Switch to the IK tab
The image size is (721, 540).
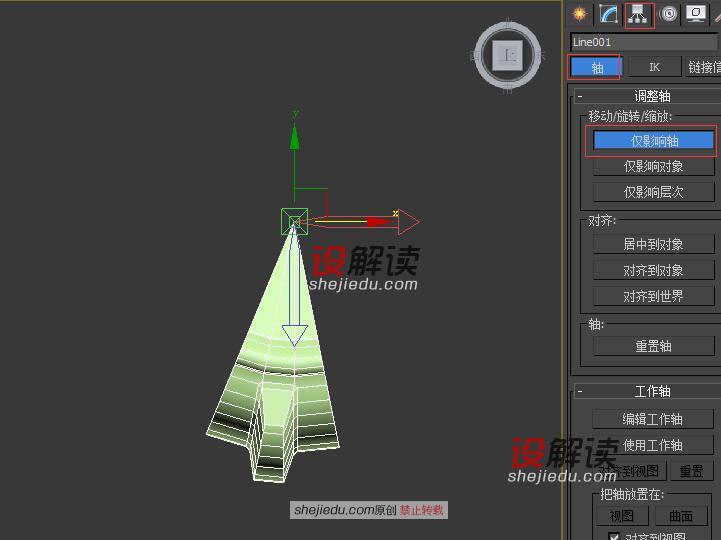coord(654,67)
